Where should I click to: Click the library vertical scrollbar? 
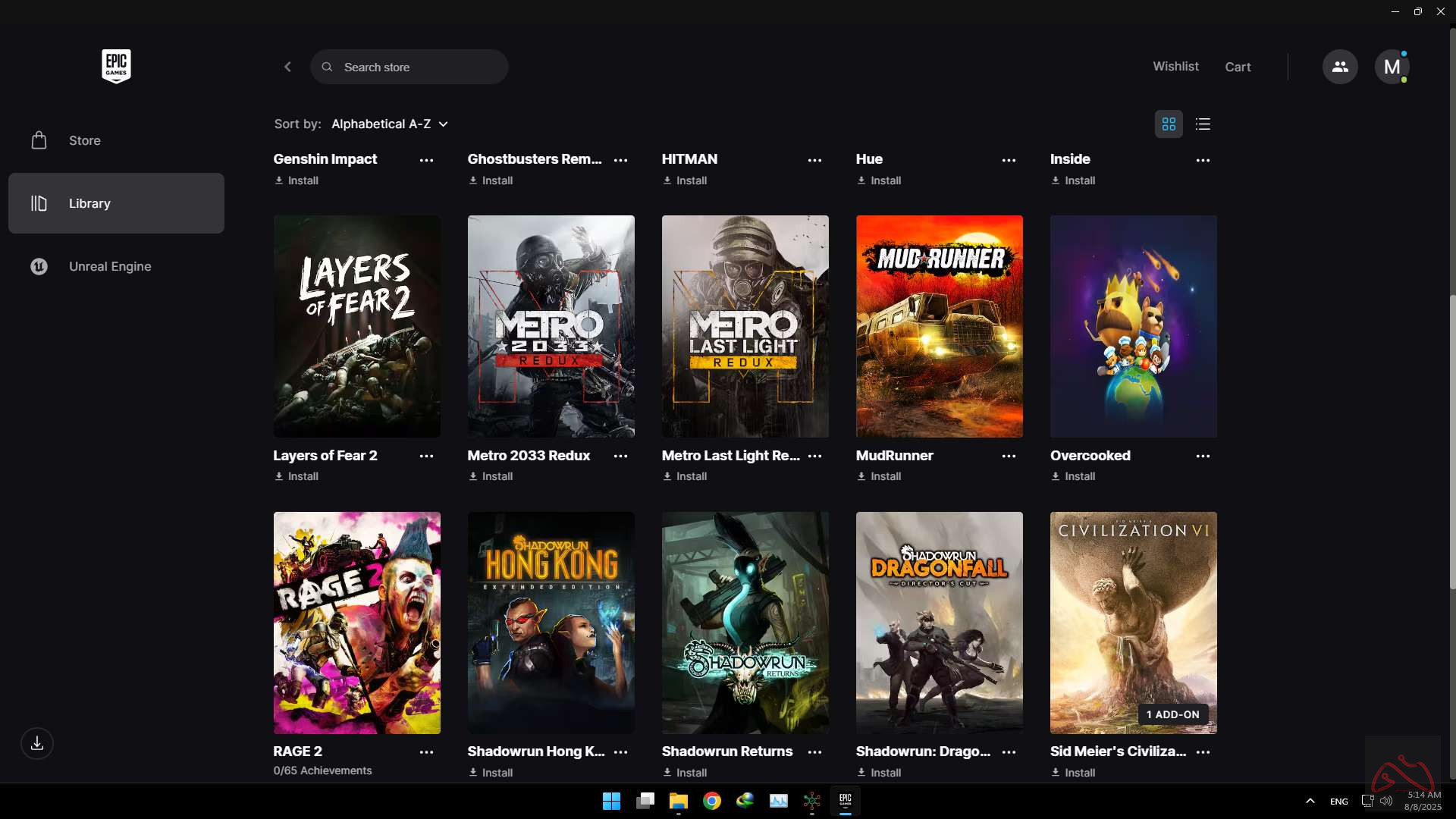tap(1451, 440)
